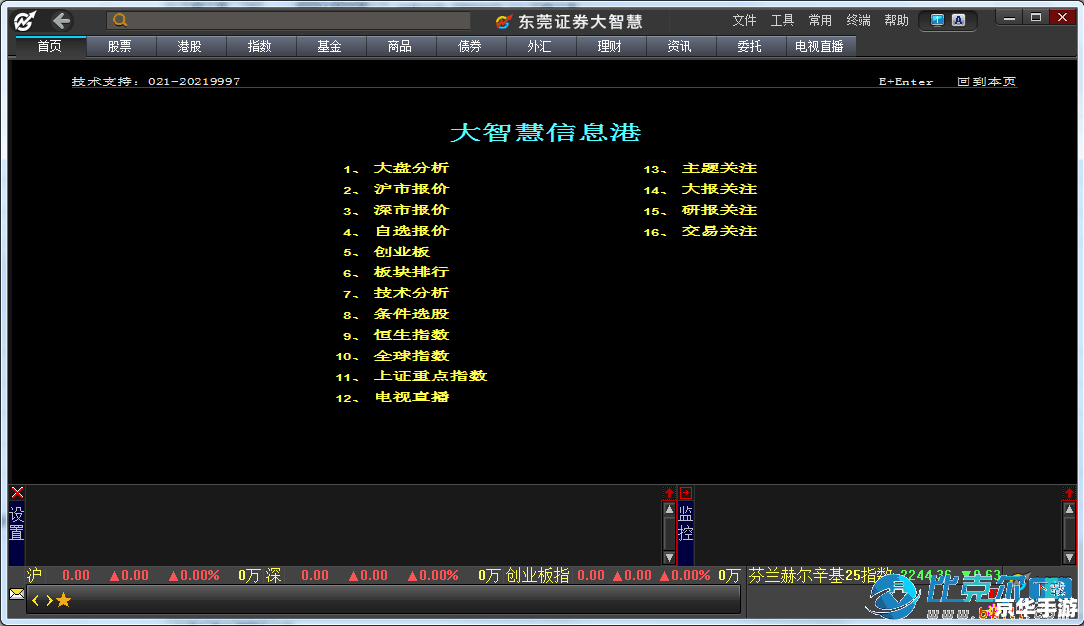1084x626 pixels.
Task: Open 大报关注 menu entry
Action: pyautogui.click(x=719, y=189)
